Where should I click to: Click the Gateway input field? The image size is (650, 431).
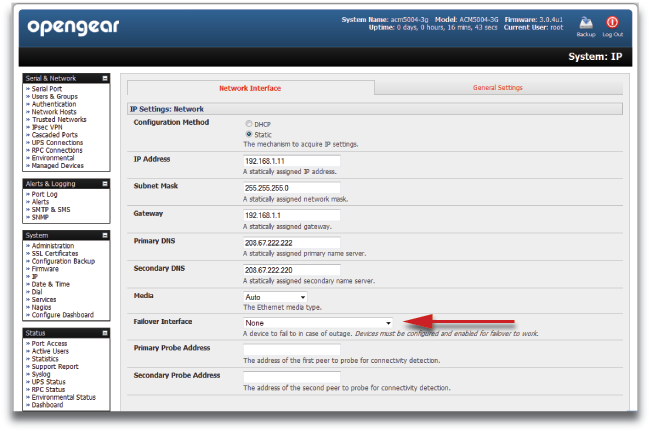coord(291,214)
